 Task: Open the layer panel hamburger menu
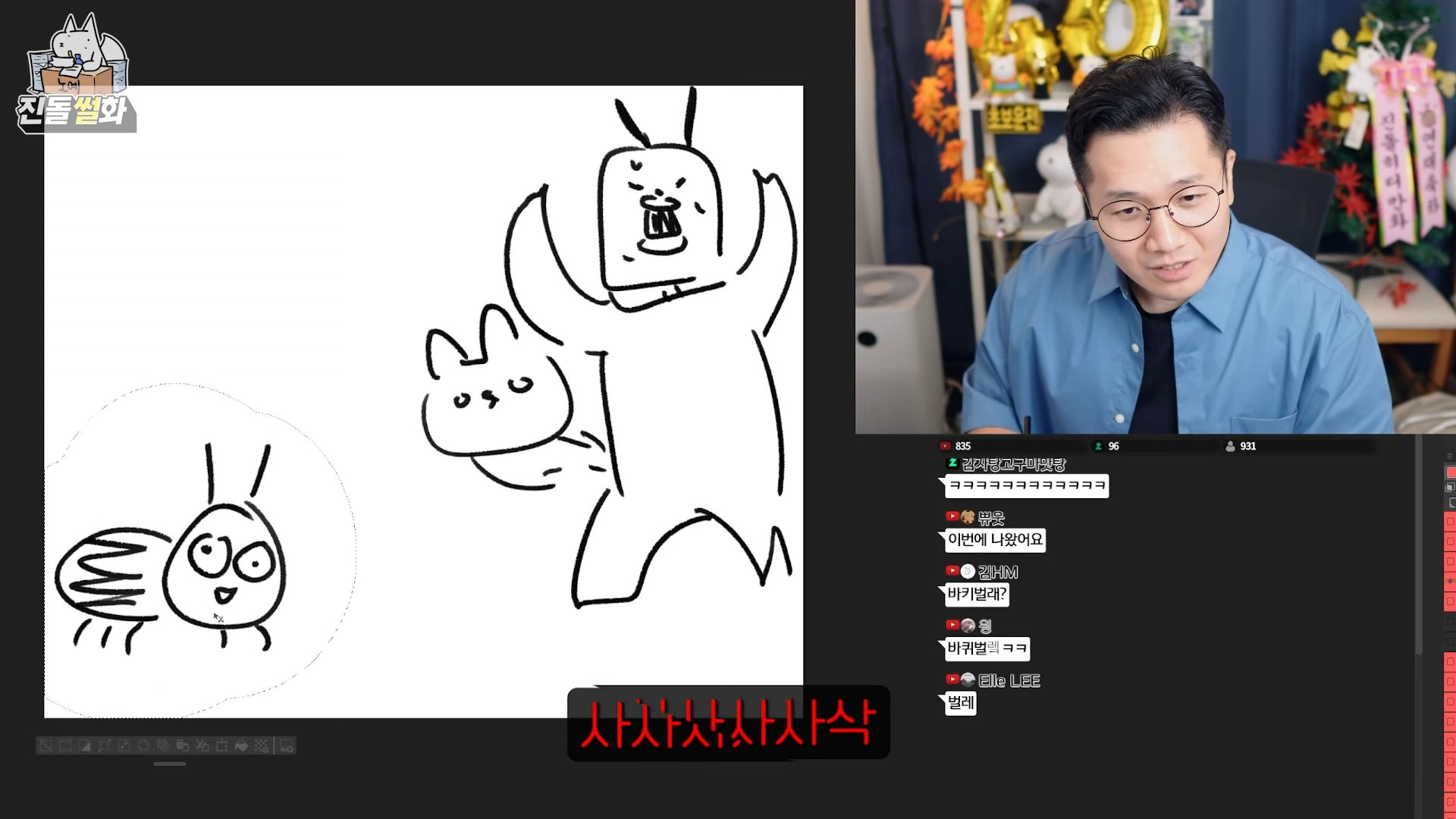[1450, 456]
